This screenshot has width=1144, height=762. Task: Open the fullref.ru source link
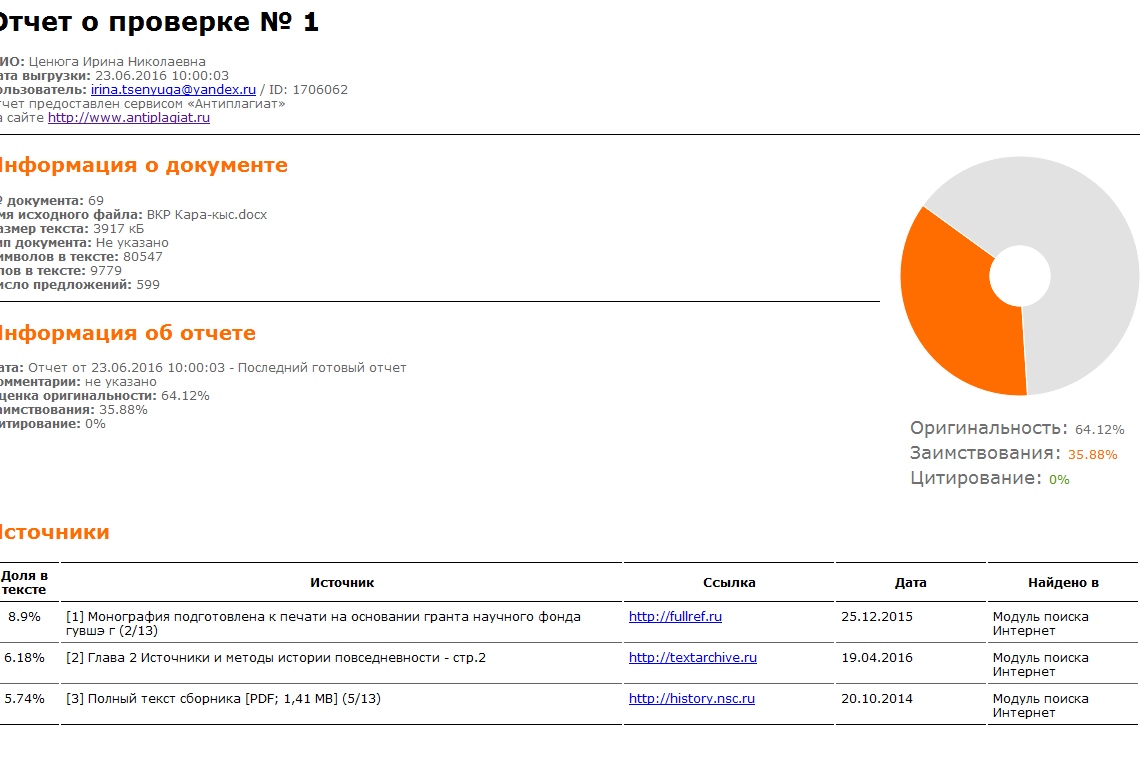(x=675, y=617)
